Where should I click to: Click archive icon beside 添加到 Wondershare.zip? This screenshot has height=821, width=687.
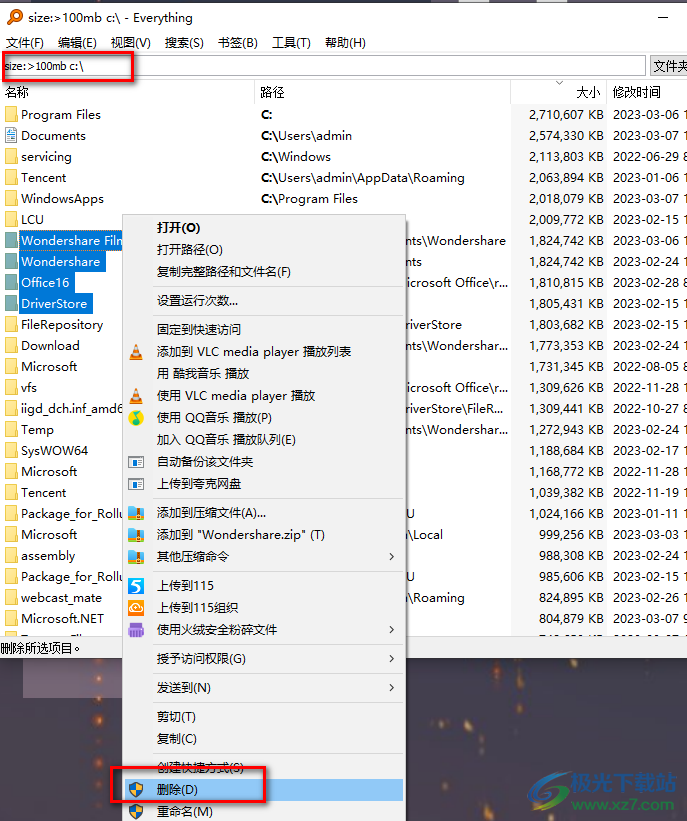pyautogui.click(x=136, y=535)
